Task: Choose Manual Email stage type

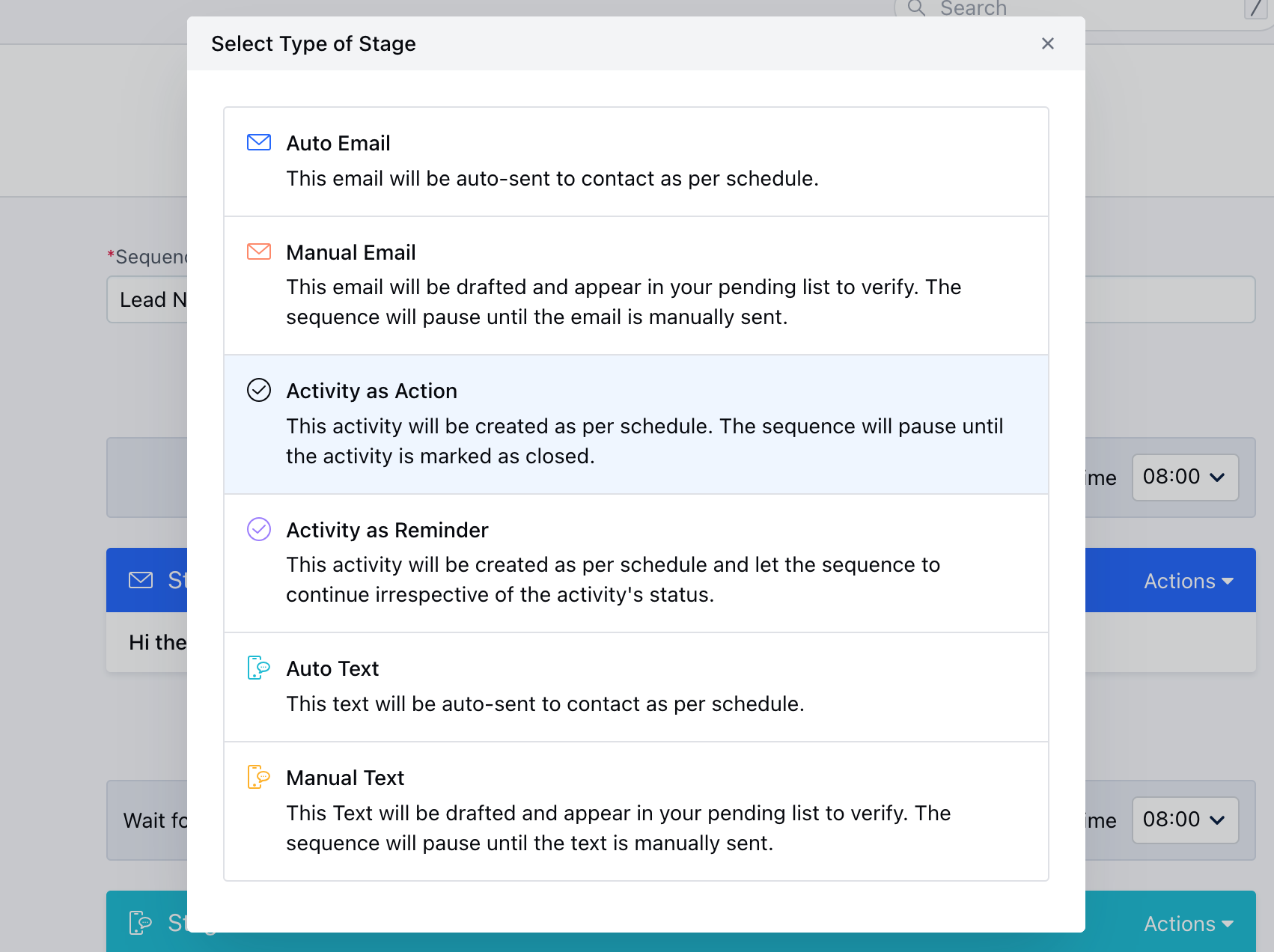Action: [x=636, y=286]
